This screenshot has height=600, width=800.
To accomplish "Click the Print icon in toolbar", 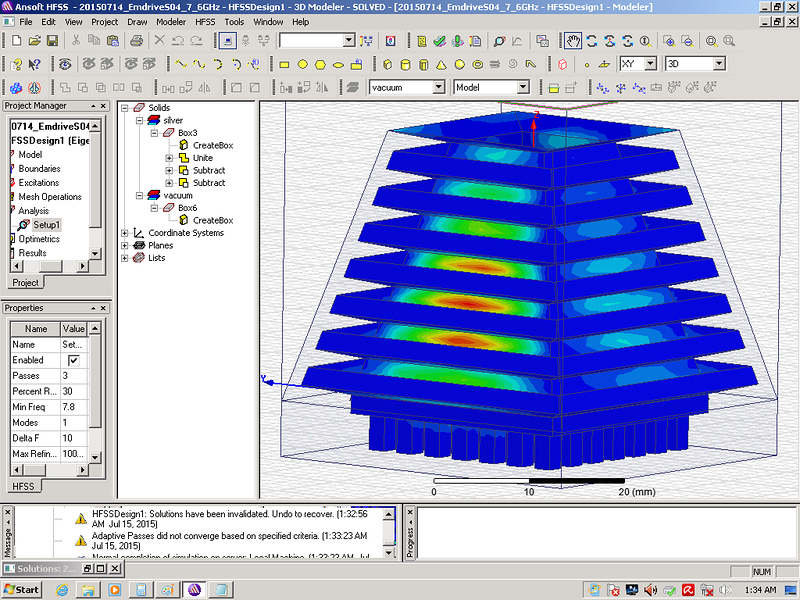I will click(x=137, y=41).
